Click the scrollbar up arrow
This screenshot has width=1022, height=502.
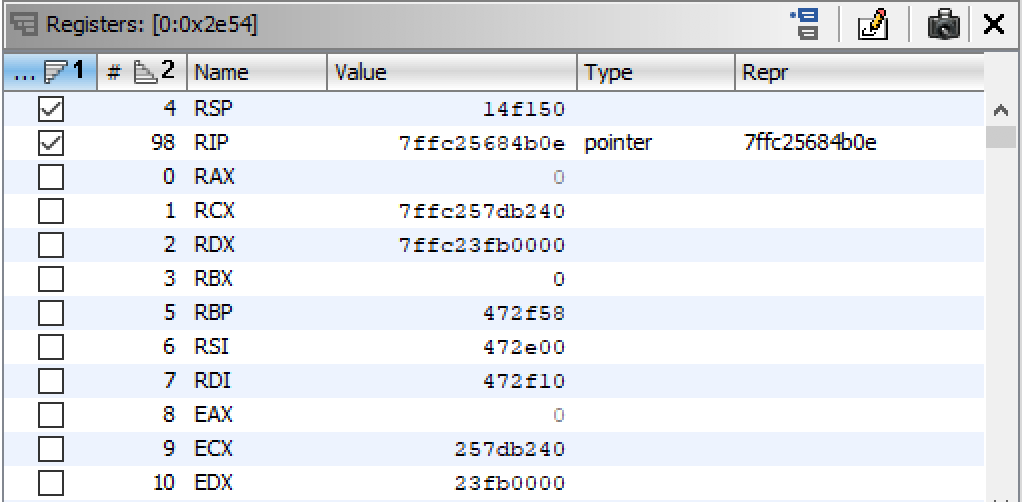1000,111
